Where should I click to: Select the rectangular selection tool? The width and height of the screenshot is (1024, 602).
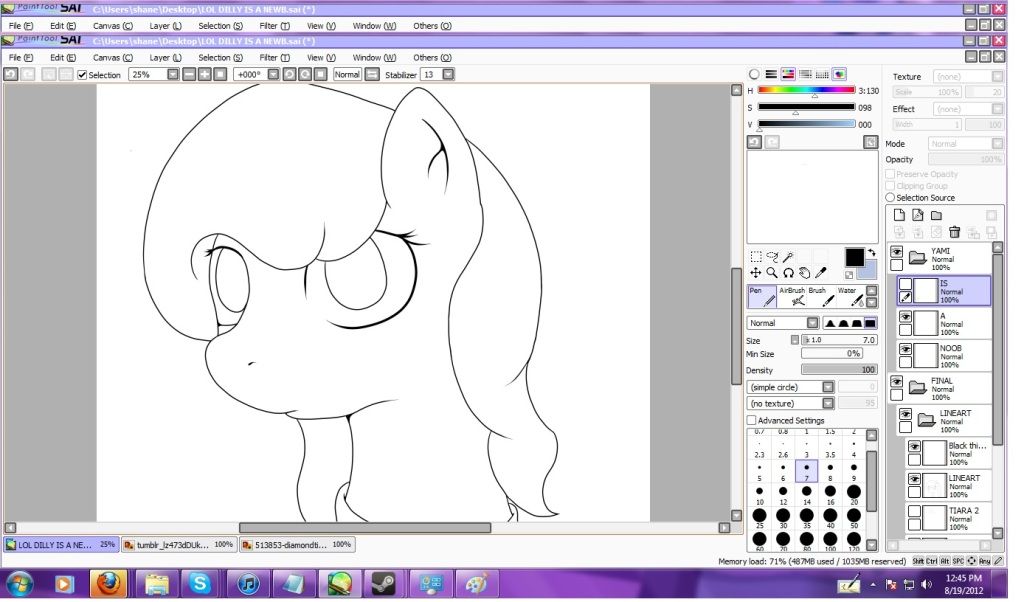756,257
